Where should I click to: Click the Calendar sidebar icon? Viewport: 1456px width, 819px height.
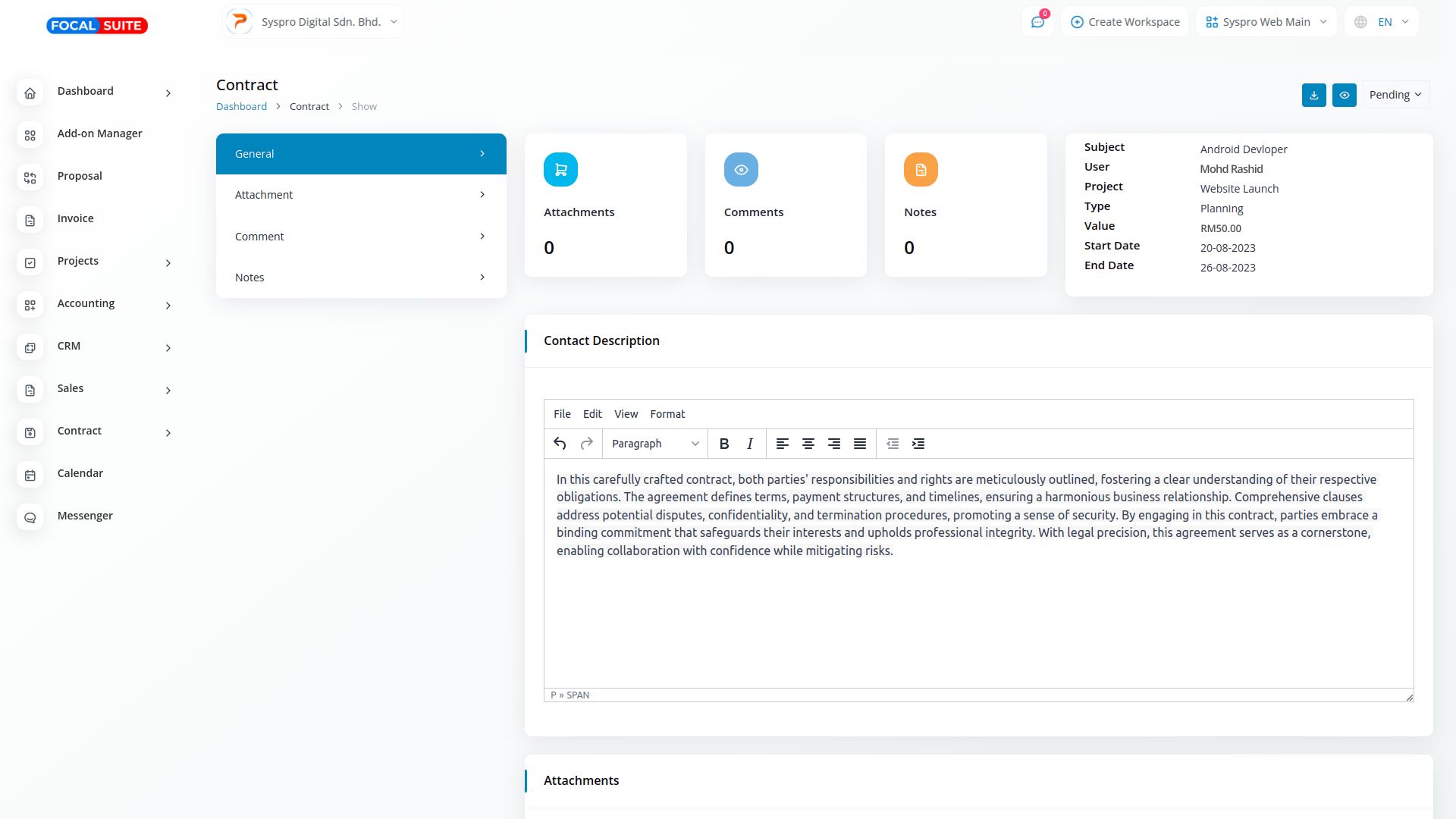[30, 475]
